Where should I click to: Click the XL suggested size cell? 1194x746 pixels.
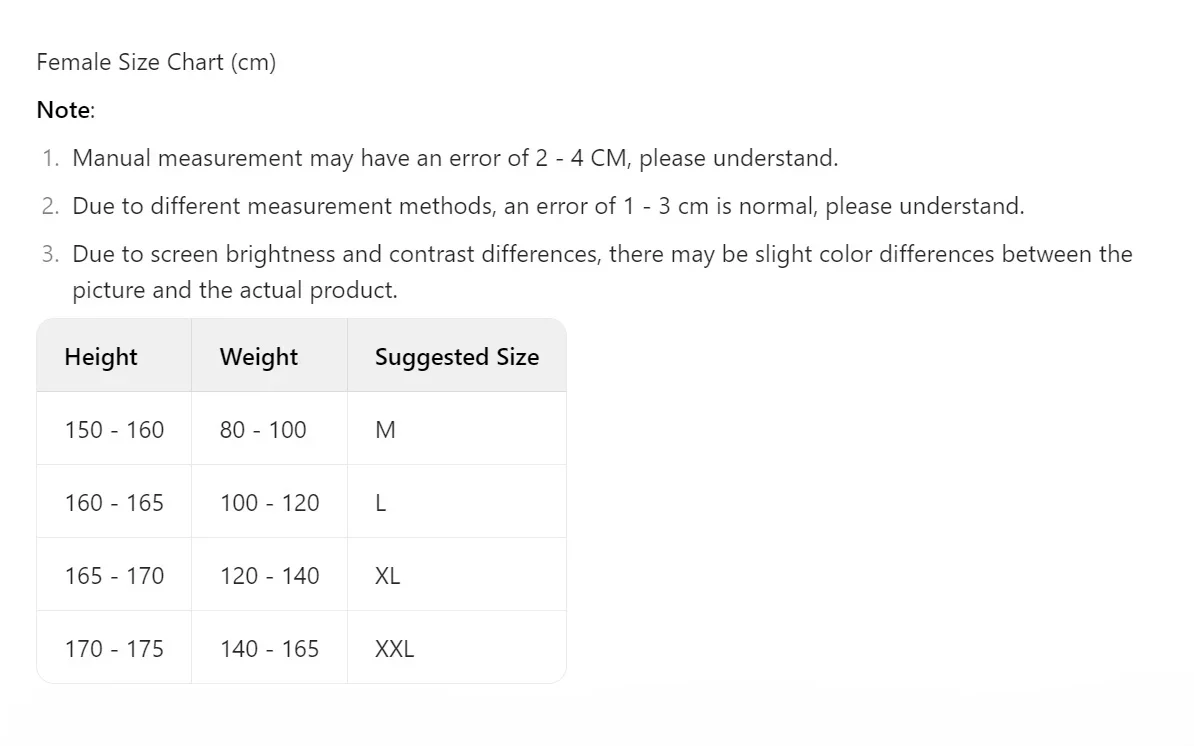click(387, 576)
